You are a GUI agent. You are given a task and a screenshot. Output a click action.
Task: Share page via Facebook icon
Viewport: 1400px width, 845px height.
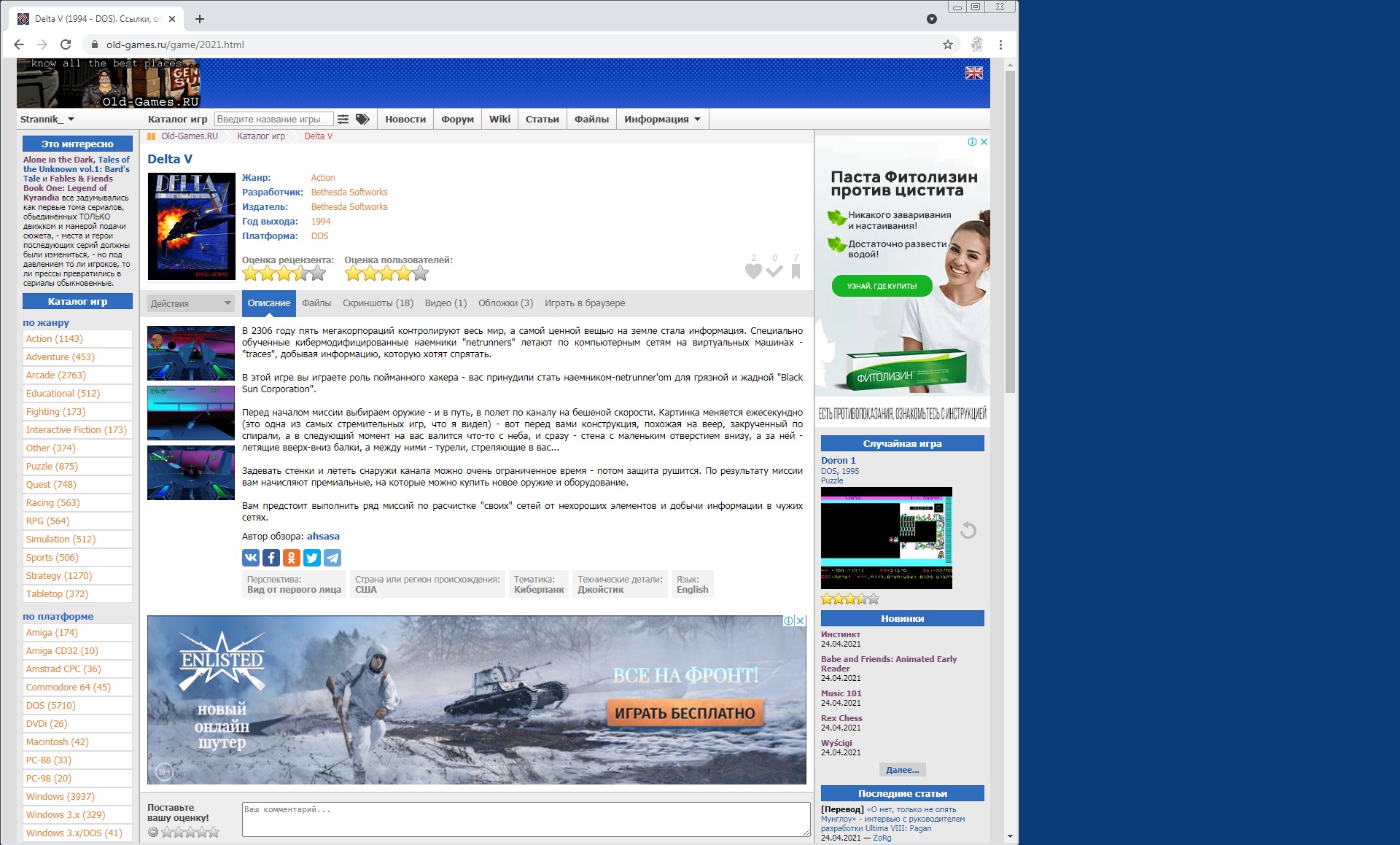coord(271,558)
